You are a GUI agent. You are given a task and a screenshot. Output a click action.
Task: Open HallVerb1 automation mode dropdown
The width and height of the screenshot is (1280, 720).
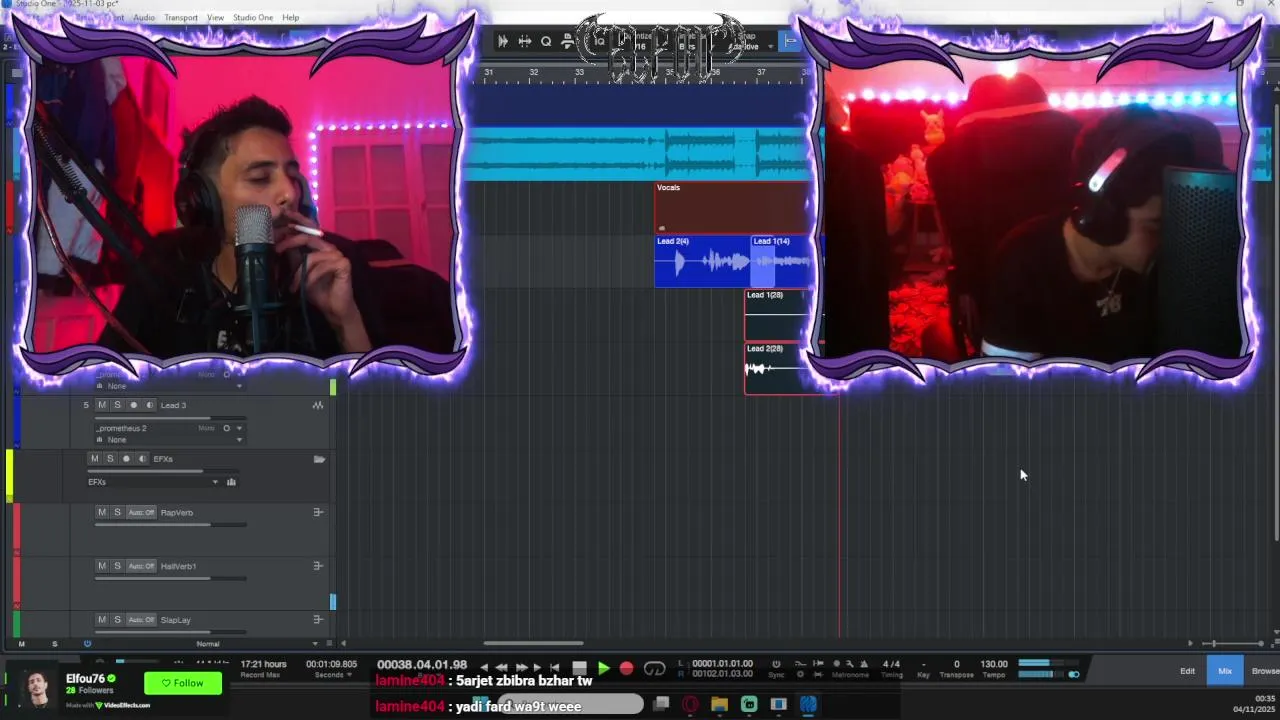[142, 566]
